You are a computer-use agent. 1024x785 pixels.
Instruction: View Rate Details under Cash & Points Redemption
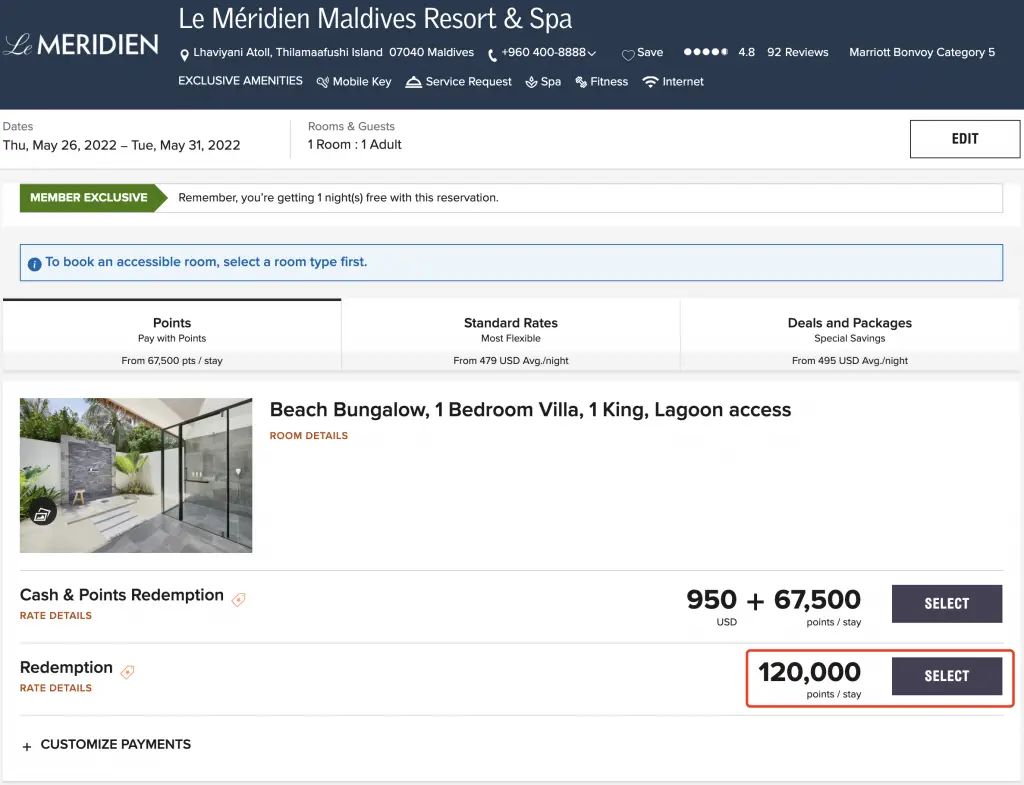click(56, 616)
